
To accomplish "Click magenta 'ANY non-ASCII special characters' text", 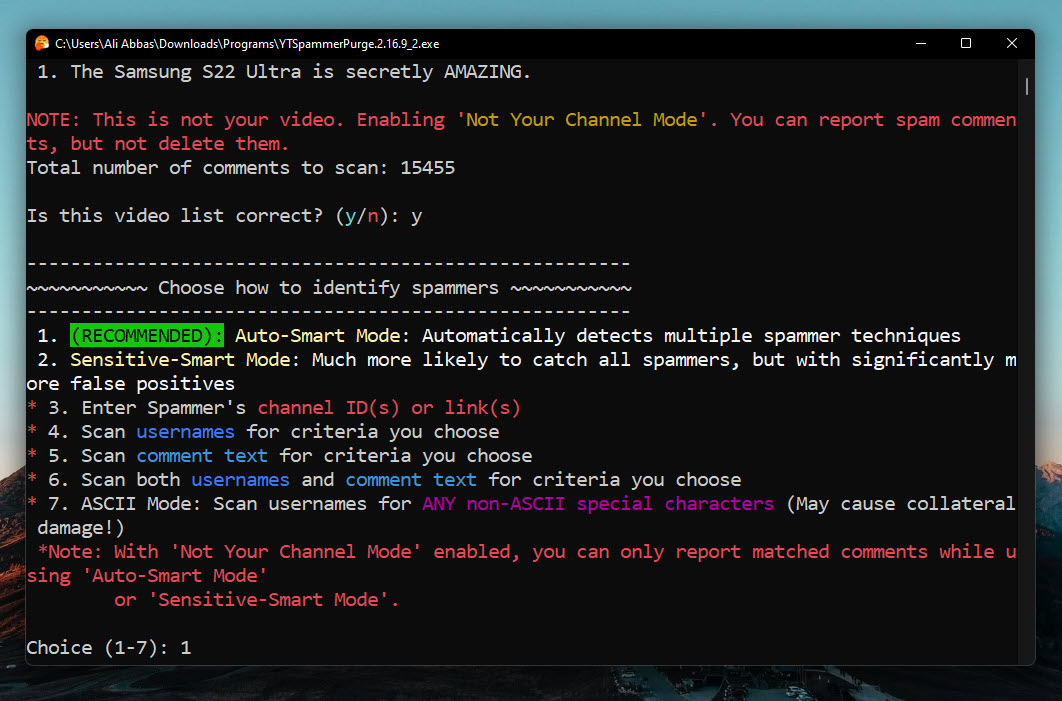I will 598,504.
